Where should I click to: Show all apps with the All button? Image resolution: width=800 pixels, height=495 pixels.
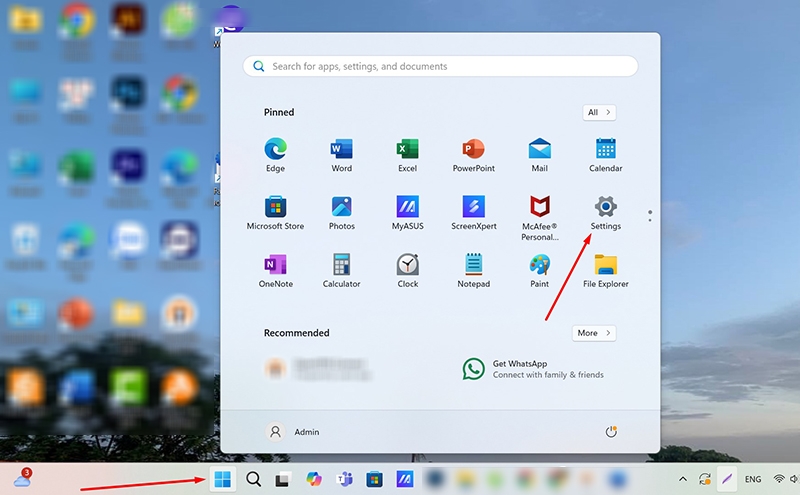tap(599, 112)
